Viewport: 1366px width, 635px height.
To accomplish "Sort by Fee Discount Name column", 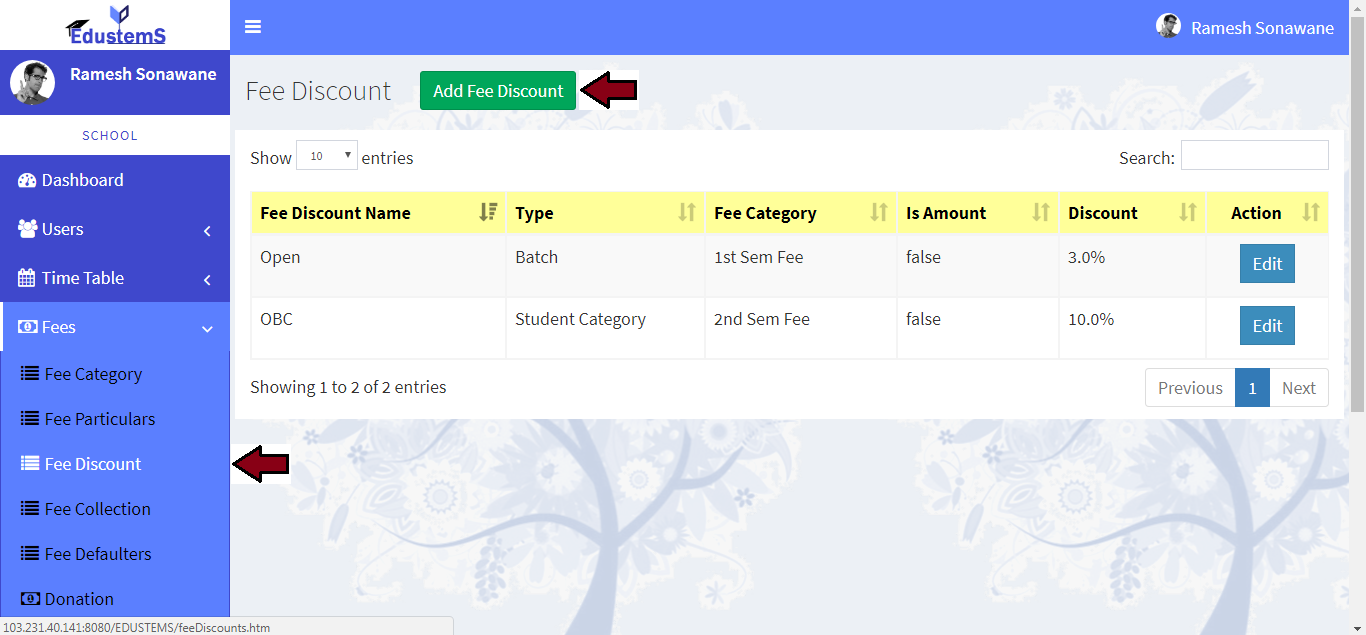I will coord(378,212).
